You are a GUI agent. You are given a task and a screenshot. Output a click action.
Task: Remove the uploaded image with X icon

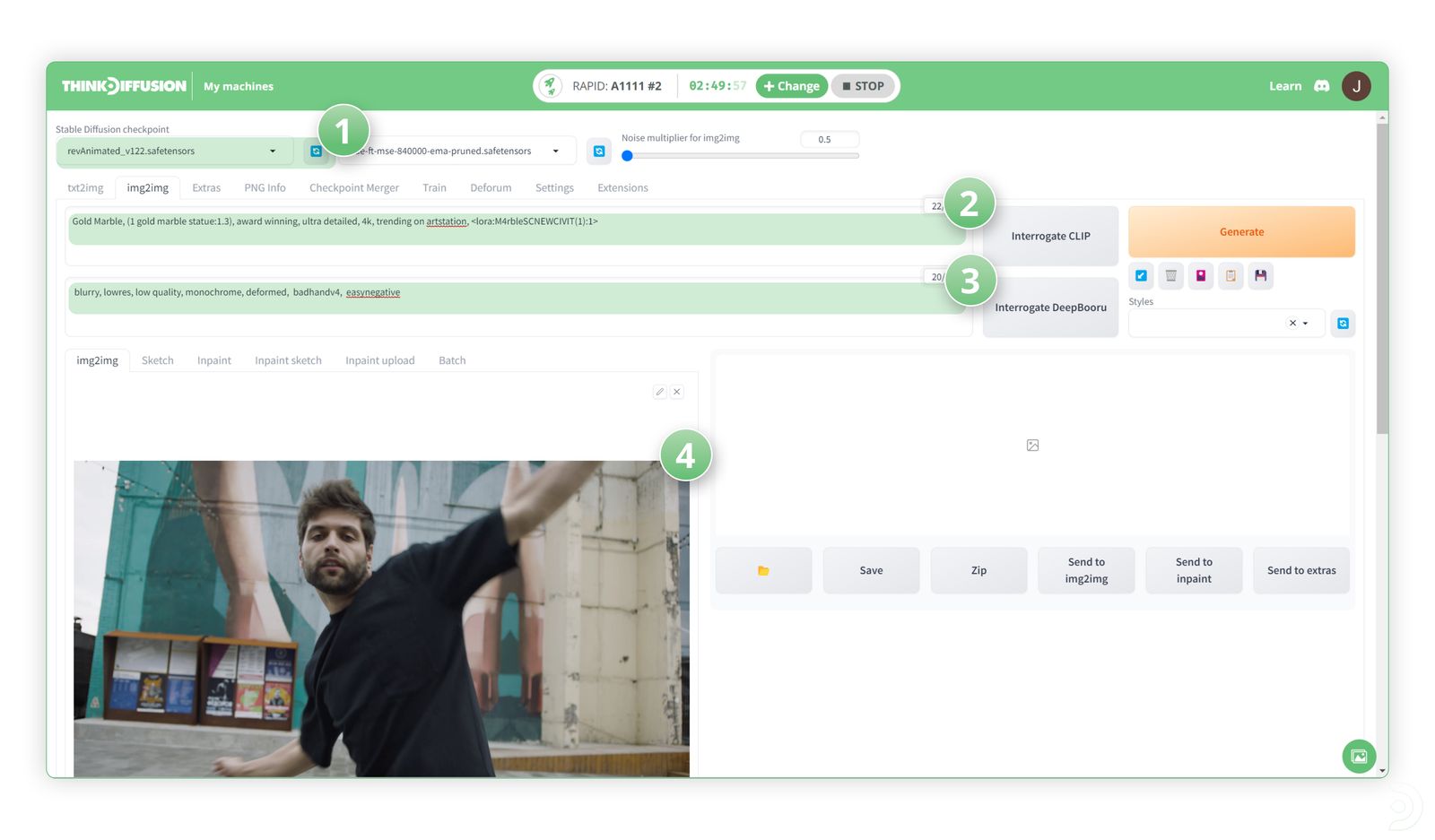click(677, 392)
